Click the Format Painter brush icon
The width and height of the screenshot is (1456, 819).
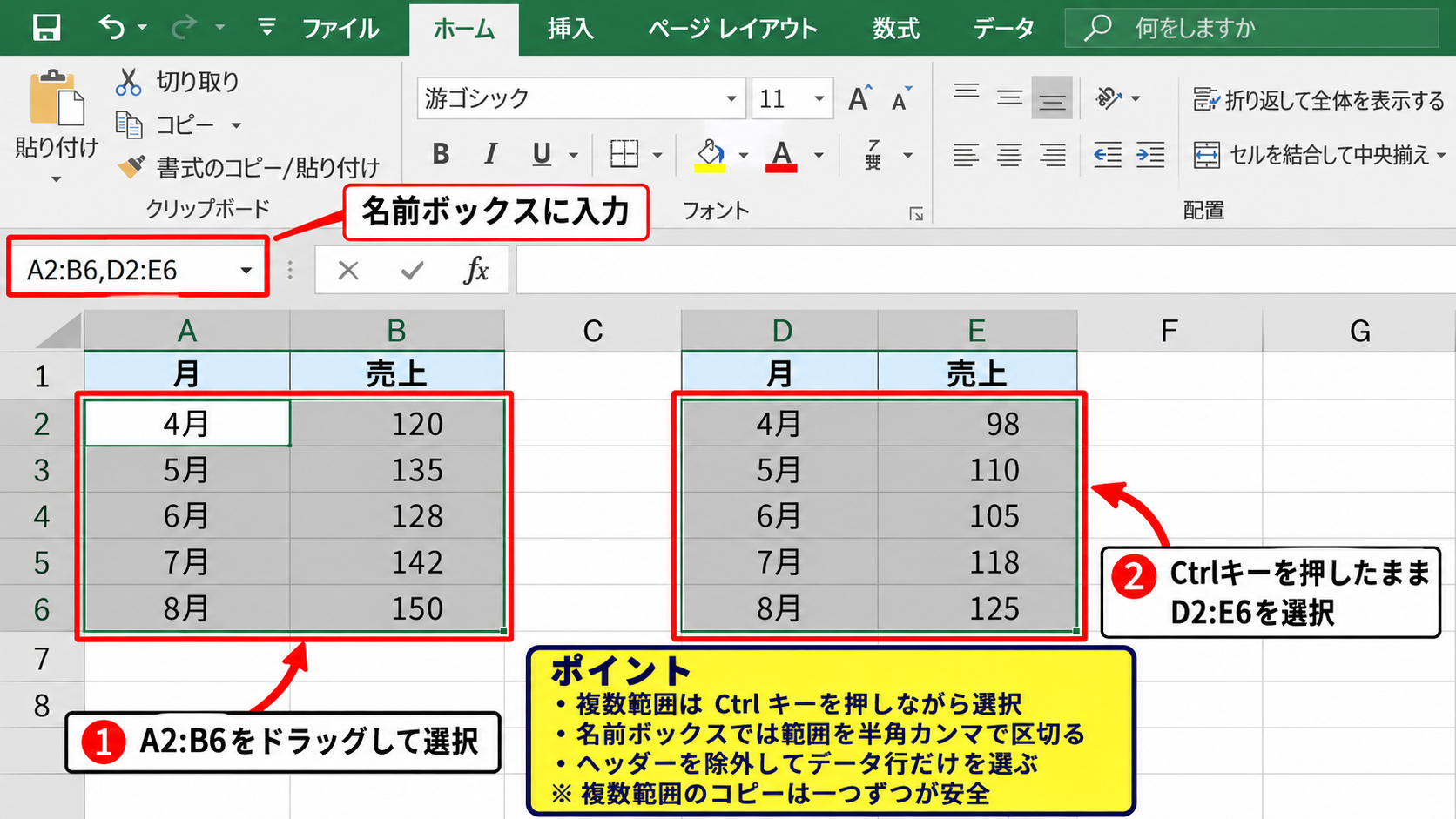131,166
